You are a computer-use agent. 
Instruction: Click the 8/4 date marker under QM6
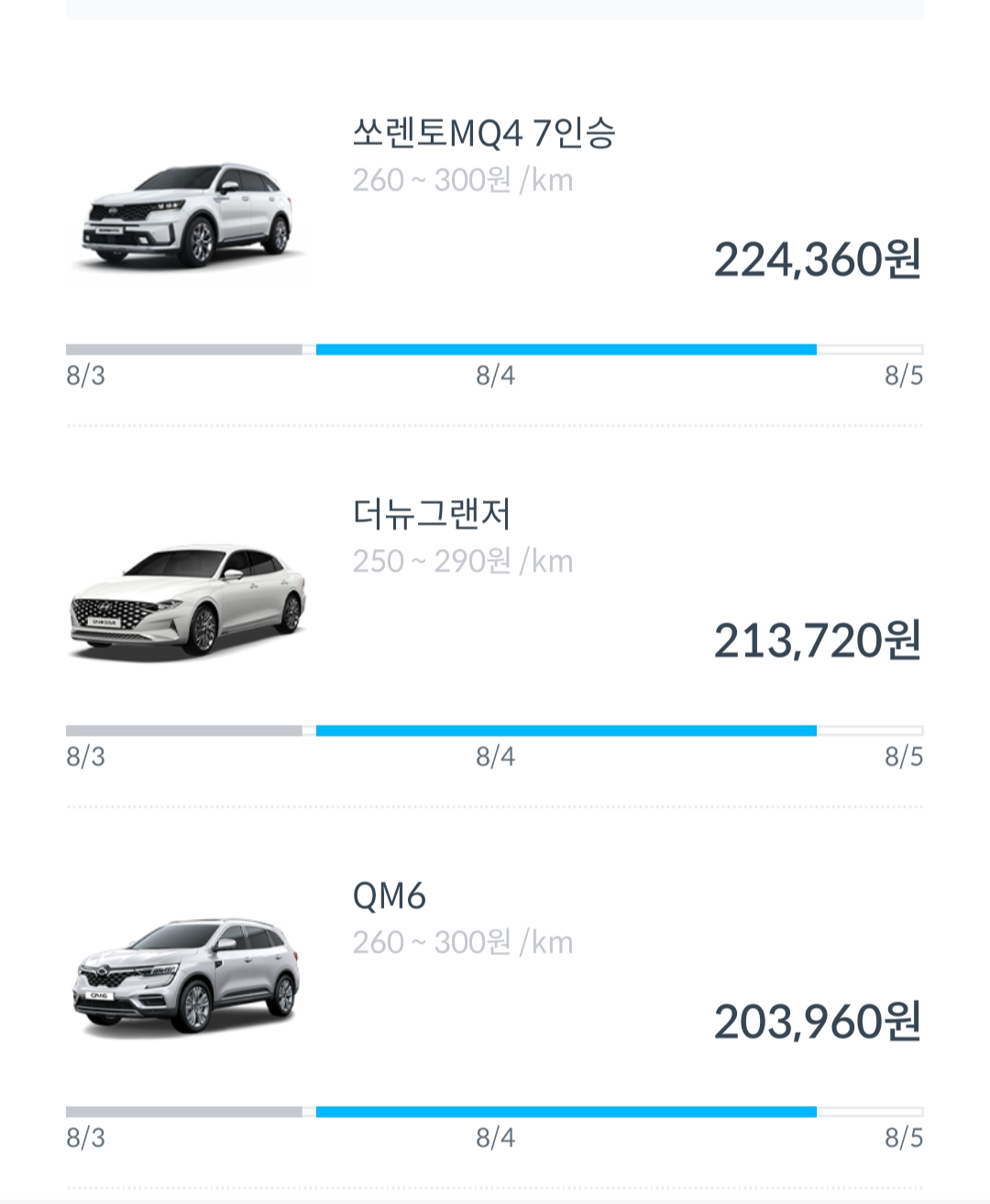[495, 1138]
